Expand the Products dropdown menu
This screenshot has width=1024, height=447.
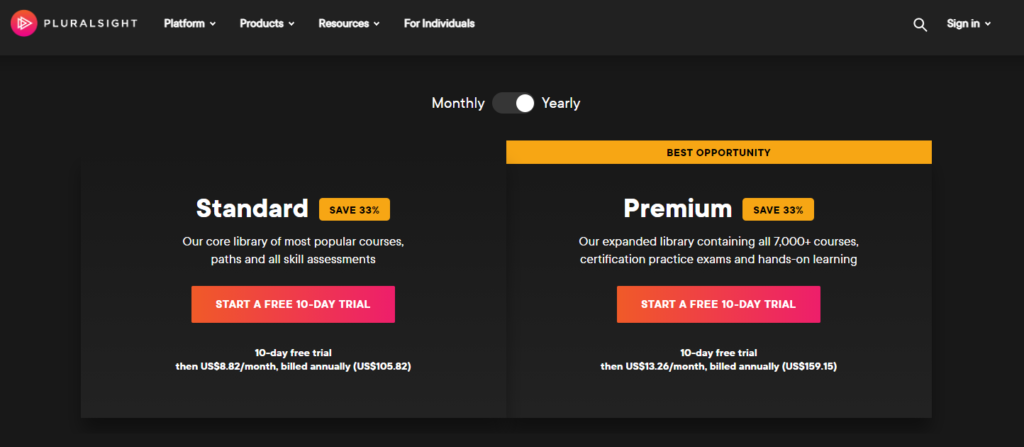click(x=267, y=23)
